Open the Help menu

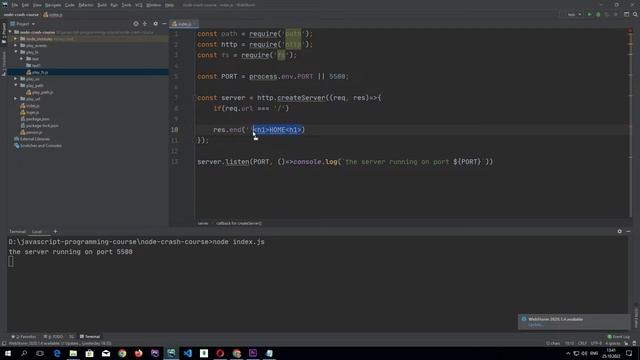169,5
